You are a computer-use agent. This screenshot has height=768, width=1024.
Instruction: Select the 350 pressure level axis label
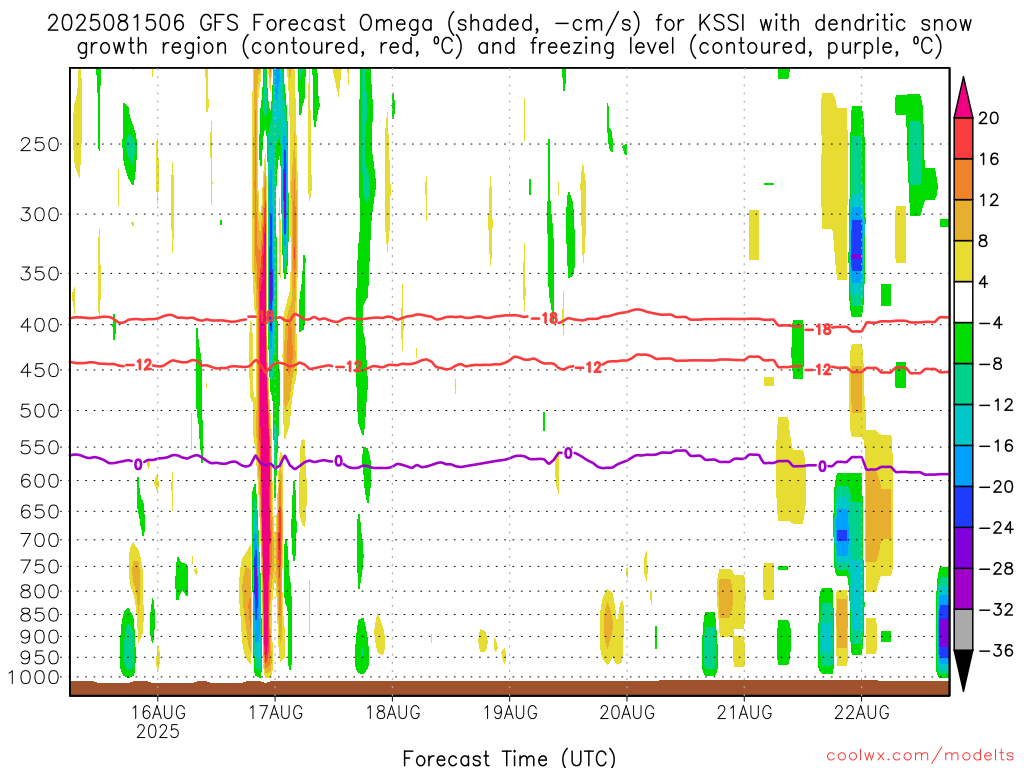point(40,274)
